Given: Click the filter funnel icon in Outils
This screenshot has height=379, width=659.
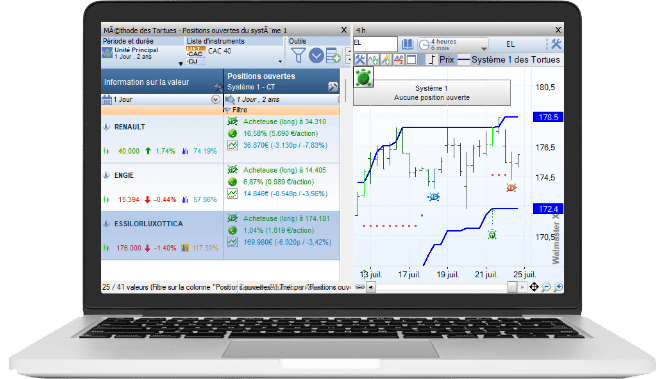Looking at the screenshot, I should [x=298, y=55].
